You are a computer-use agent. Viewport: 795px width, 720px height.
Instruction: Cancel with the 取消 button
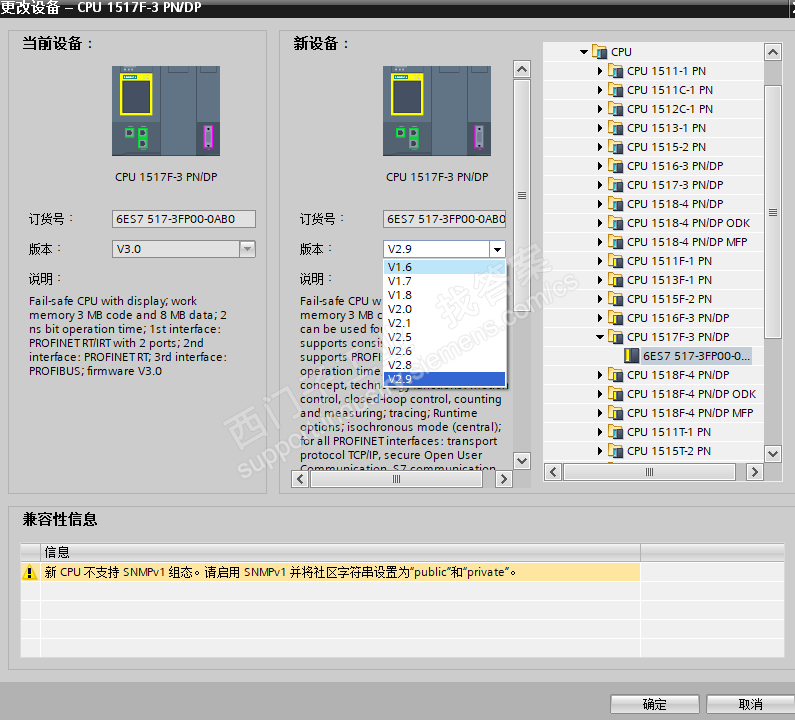(x=750, y=704)
